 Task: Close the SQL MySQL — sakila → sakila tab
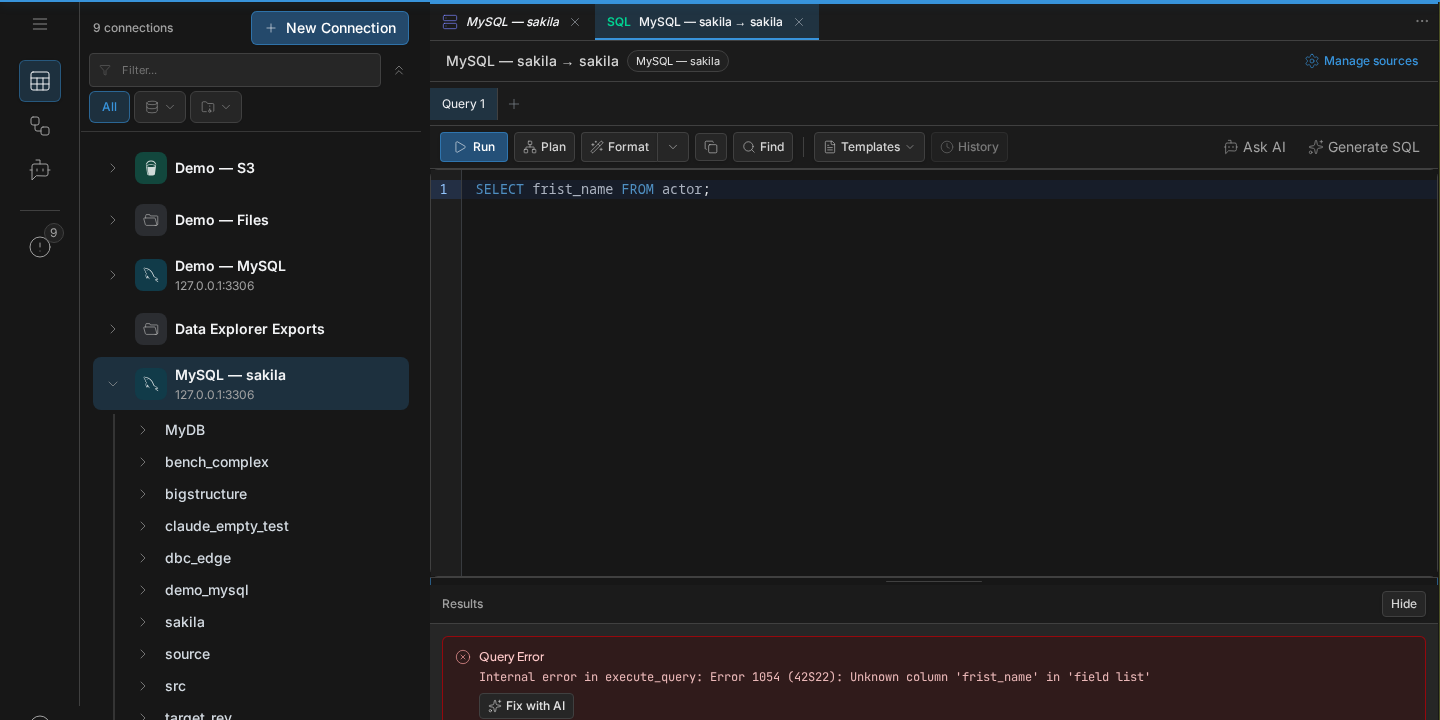click(x=799, y=22)
